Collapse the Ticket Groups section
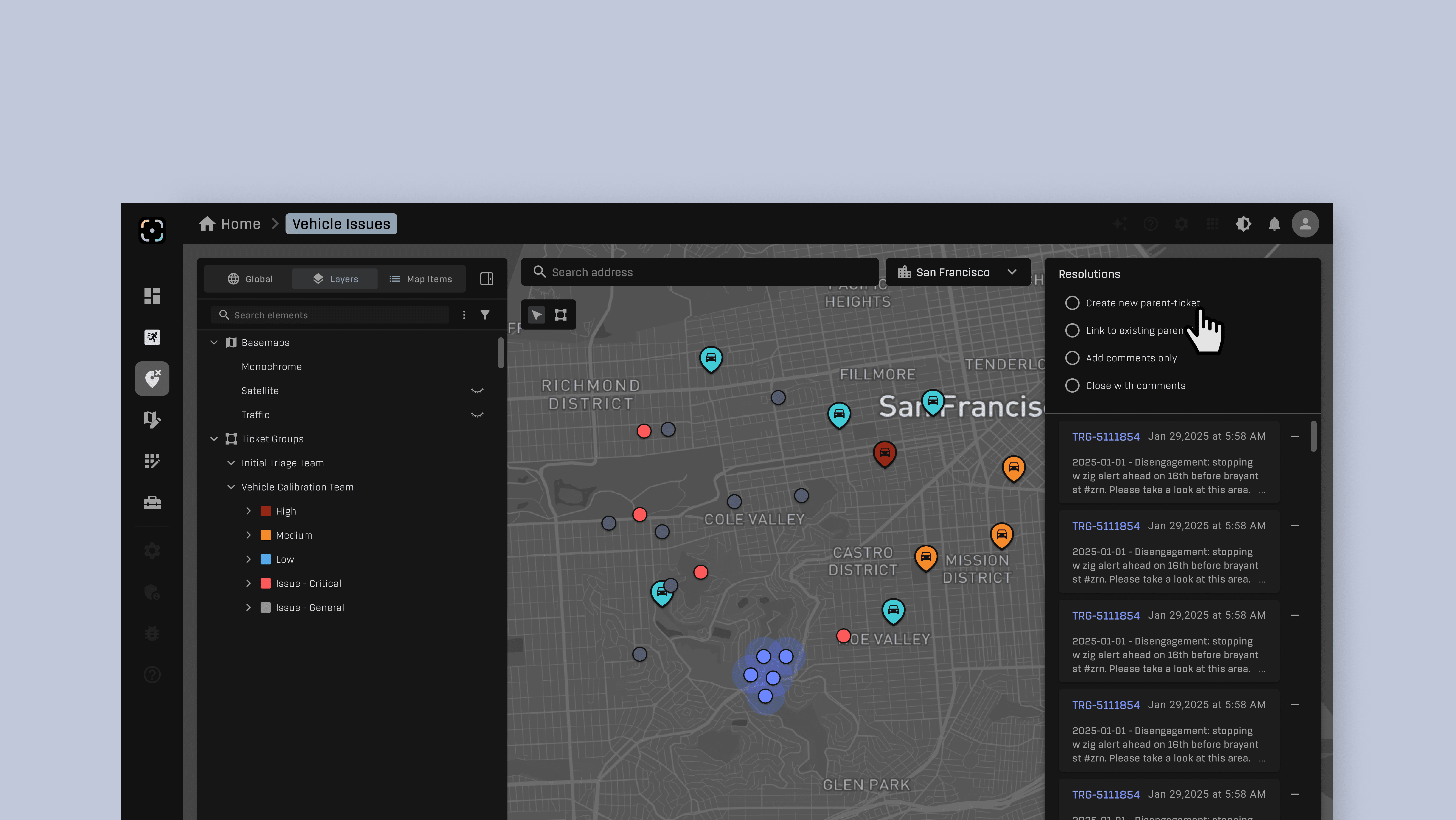Image resolution: width=1456 pixels, height=820 pixels. pyautogui.click(x=214, y=439)
